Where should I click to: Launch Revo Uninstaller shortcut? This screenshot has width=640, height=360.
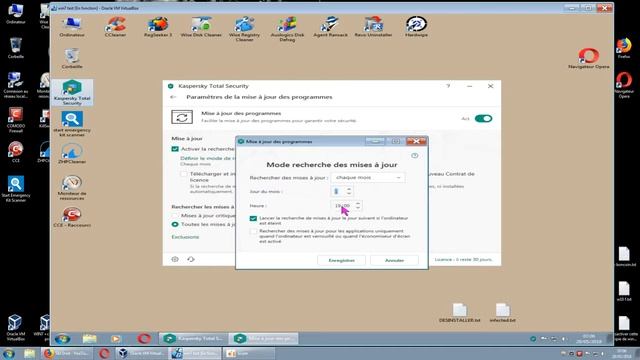point(373,27)
